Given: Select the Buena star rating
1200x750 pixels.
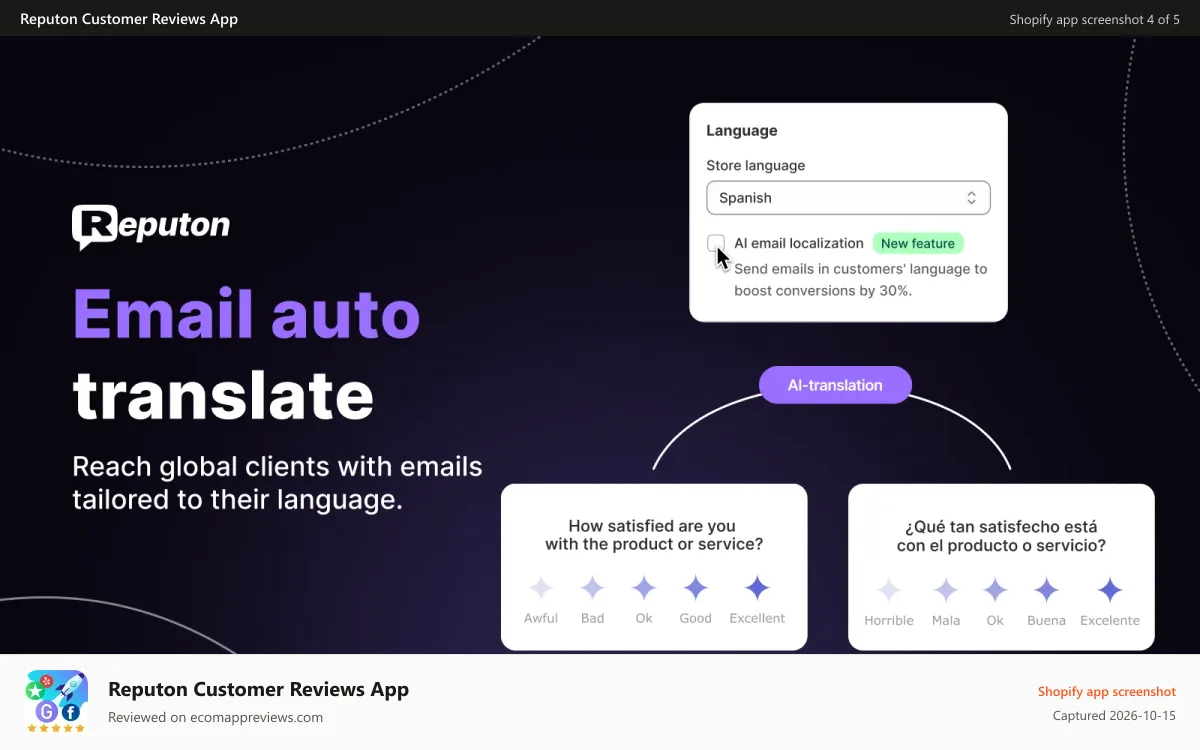Looking at the screenshot, I should click(1047, 590).
